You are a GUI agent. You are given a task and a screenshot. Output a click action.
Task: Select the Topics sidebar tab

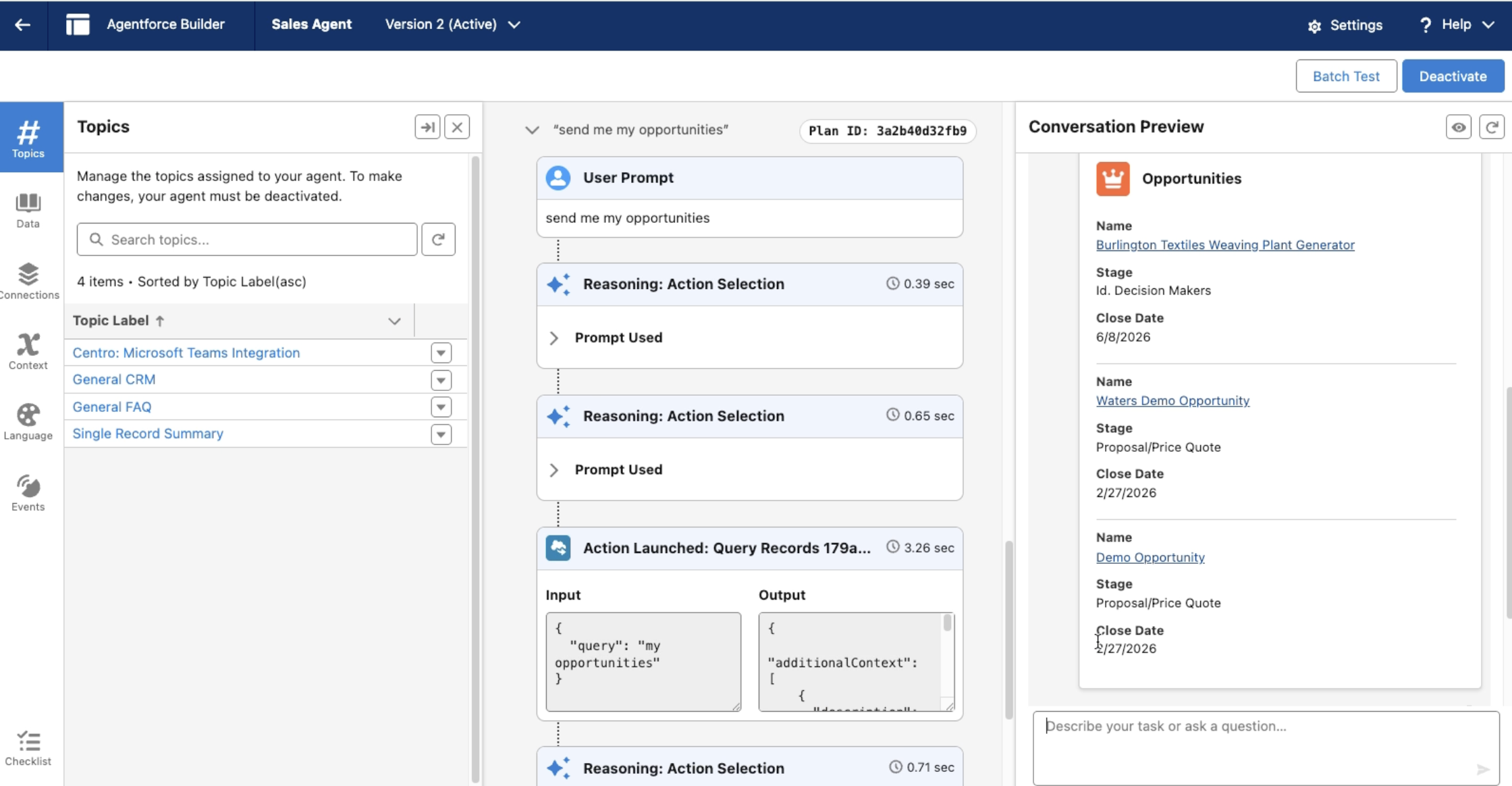coord(28,138)
